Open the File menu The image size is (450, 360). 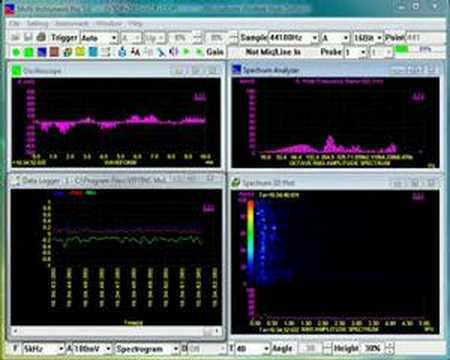pos(14,23)
